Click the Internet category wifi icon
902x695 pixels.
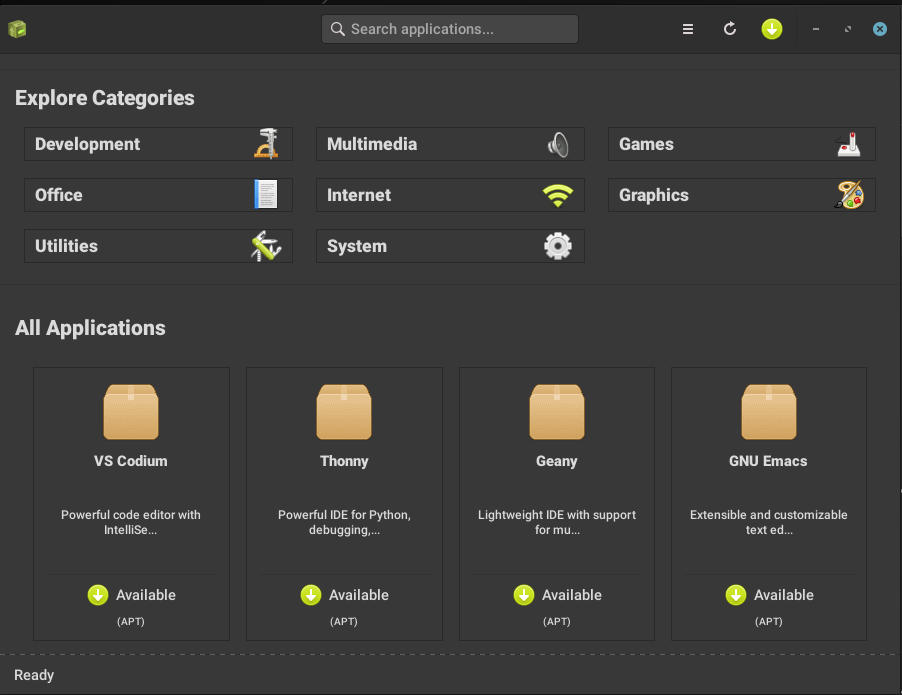pos(557,195)
